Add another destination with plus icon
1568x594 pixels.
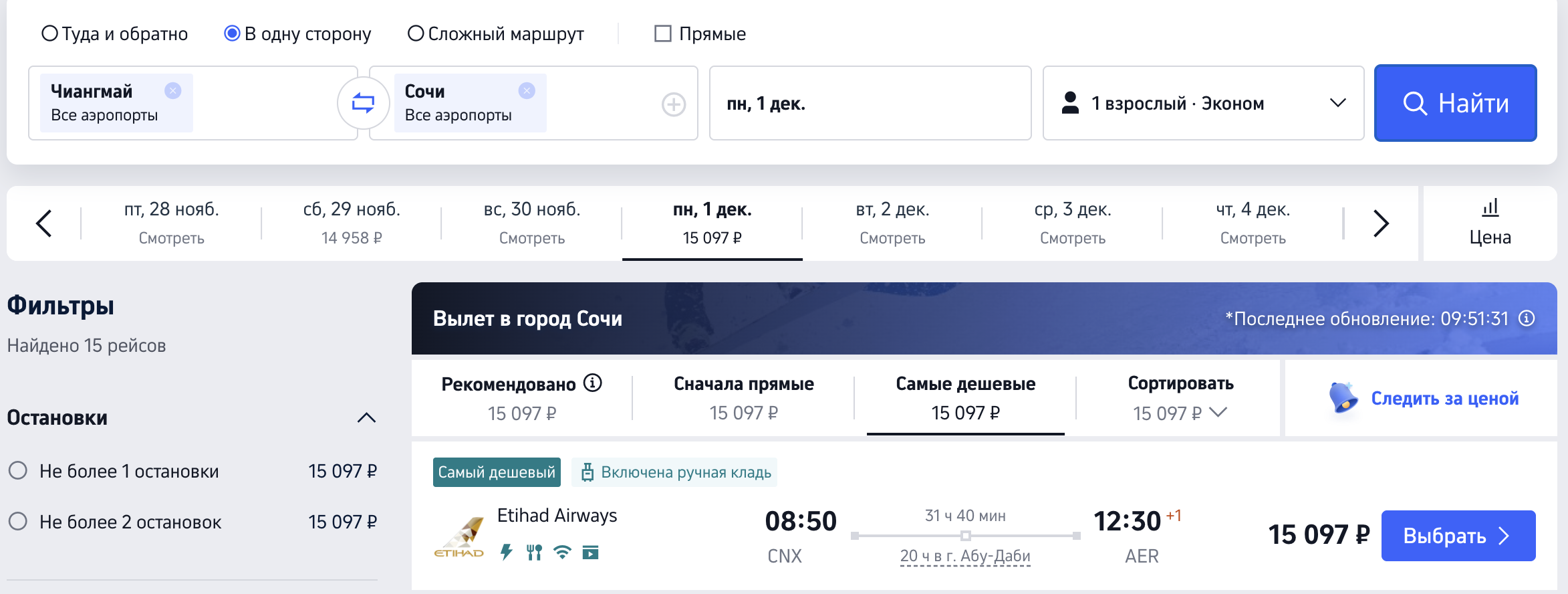673,104
